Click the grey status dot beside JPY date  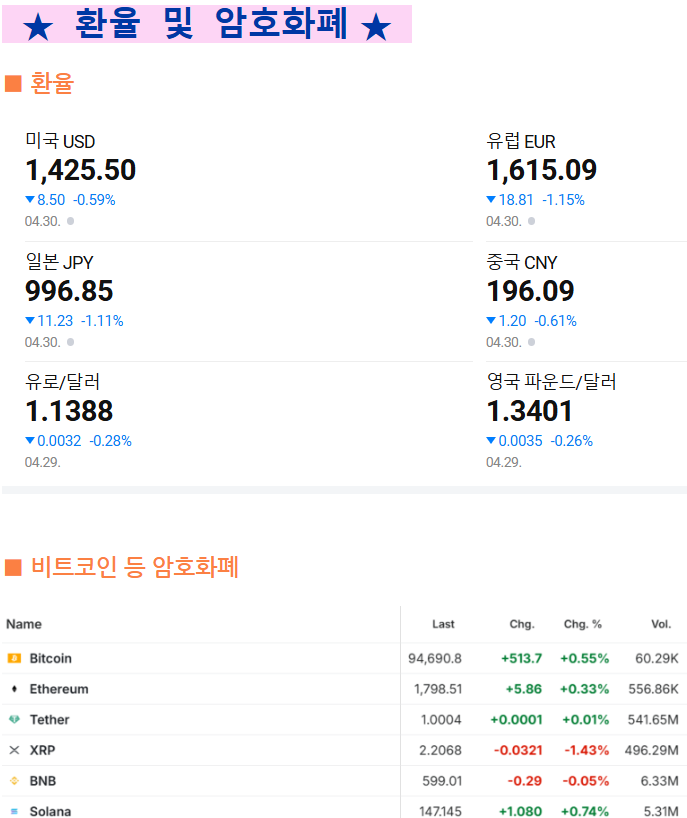[x=70, y=342]
